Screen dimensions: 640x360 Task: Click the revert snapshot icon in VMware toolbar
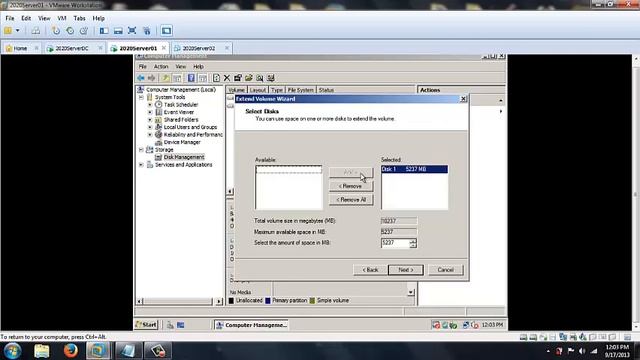(x=70, y=31)
